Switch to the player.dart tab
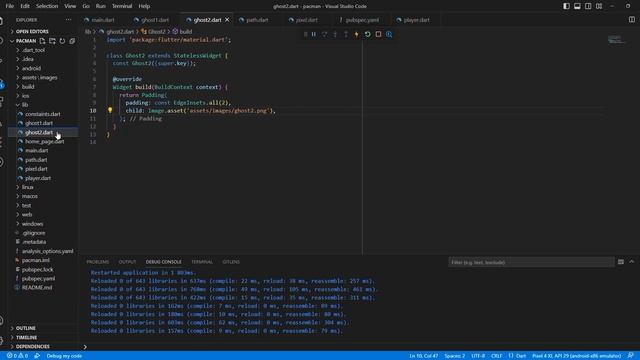Image resolution: width=640 pixels, height=360 pixels. coord(416,20)
